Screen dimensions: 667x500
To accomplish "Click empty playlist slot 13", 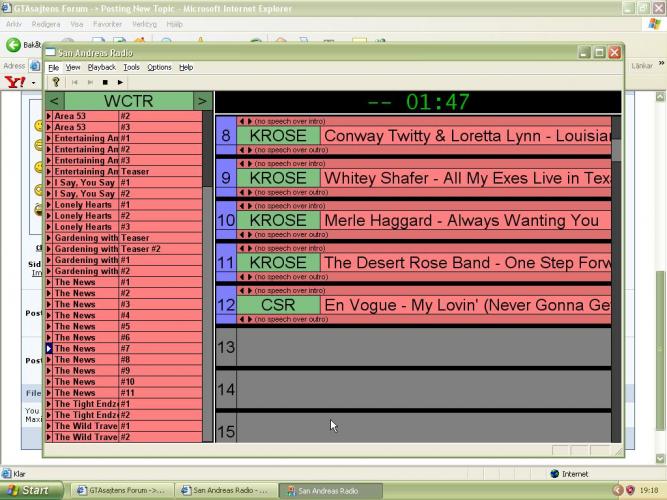I will click(420, 347).
